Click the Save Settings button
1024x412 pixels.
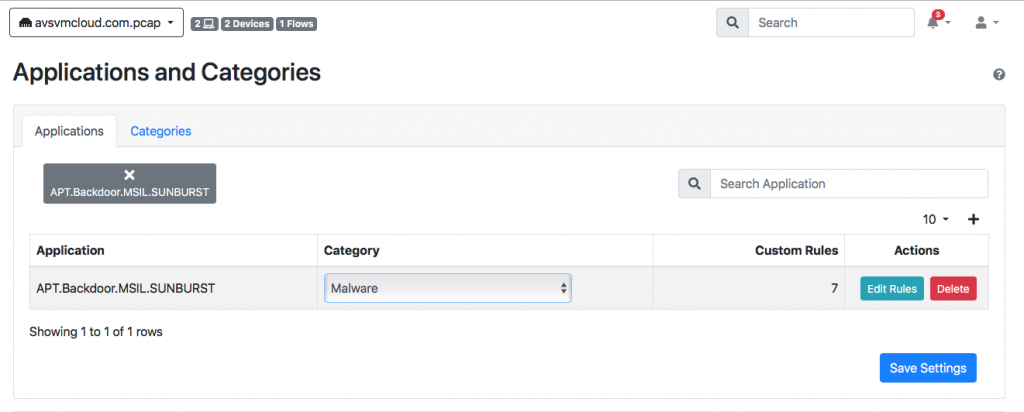(x=928, y=368)
